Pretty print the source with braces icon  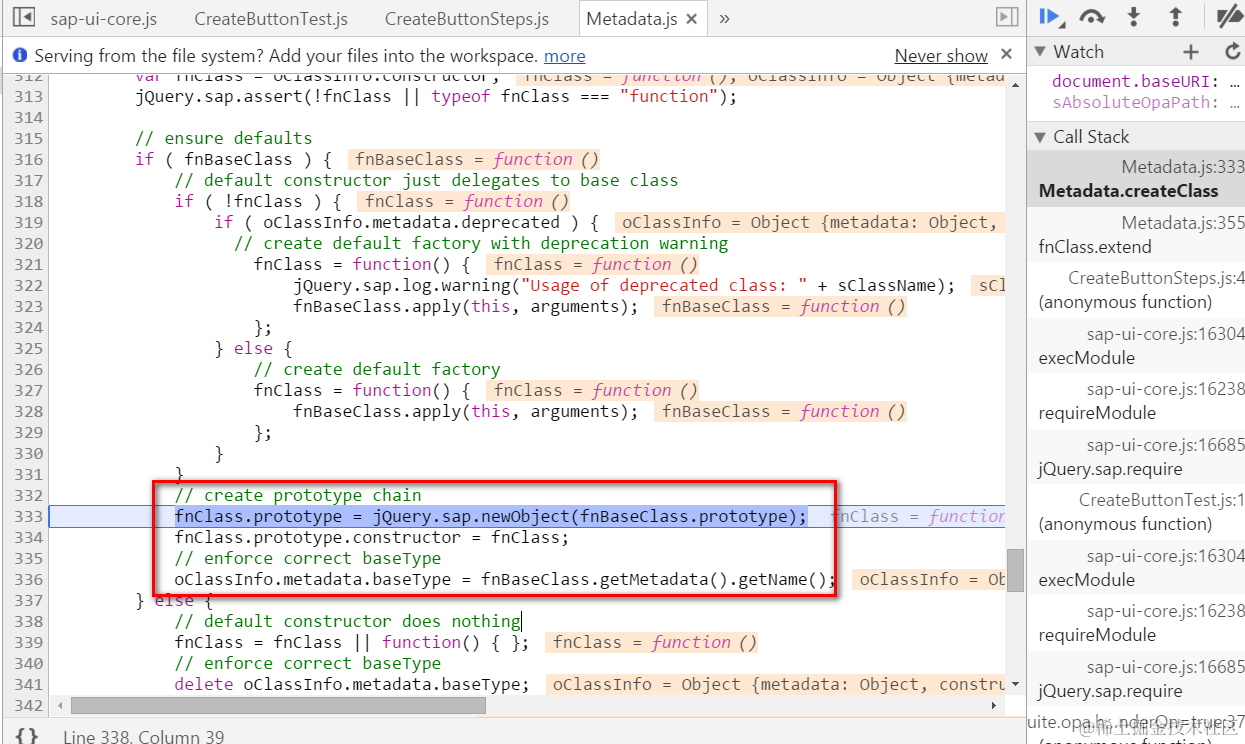pyautogui.click(x=27, y=735)
